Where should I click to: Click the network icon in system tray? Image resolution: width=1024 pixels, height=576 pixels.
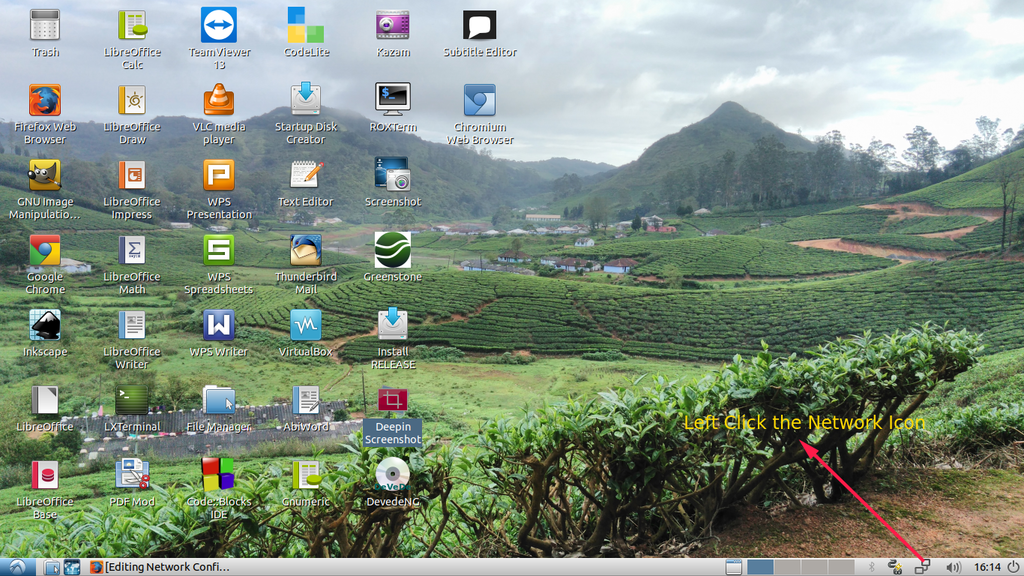pos(922,567)
